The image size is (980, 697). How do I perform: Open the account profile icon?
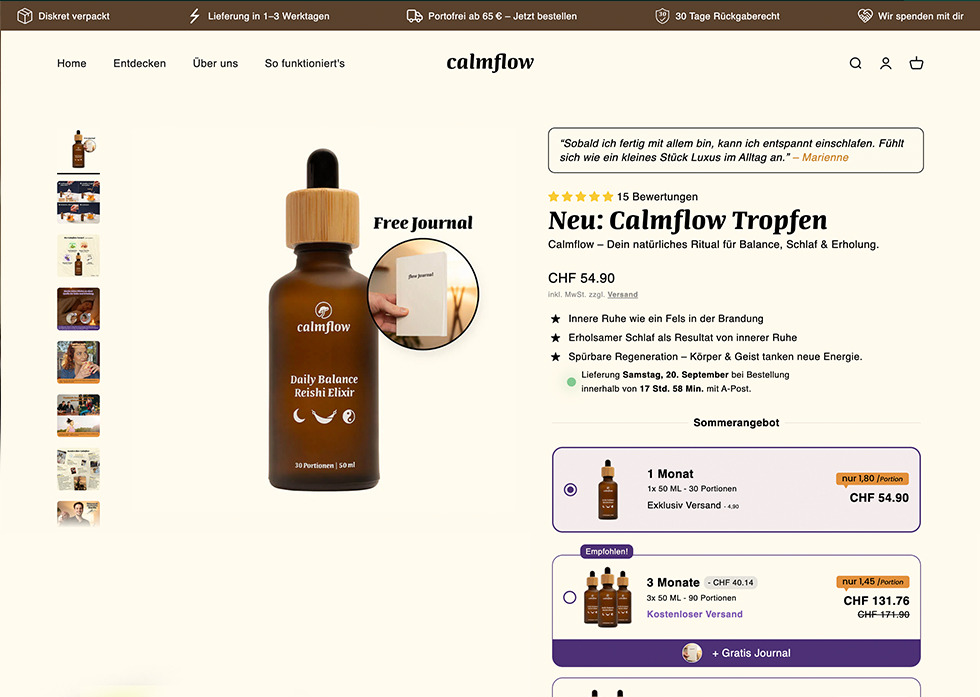(x=886, y=63)
